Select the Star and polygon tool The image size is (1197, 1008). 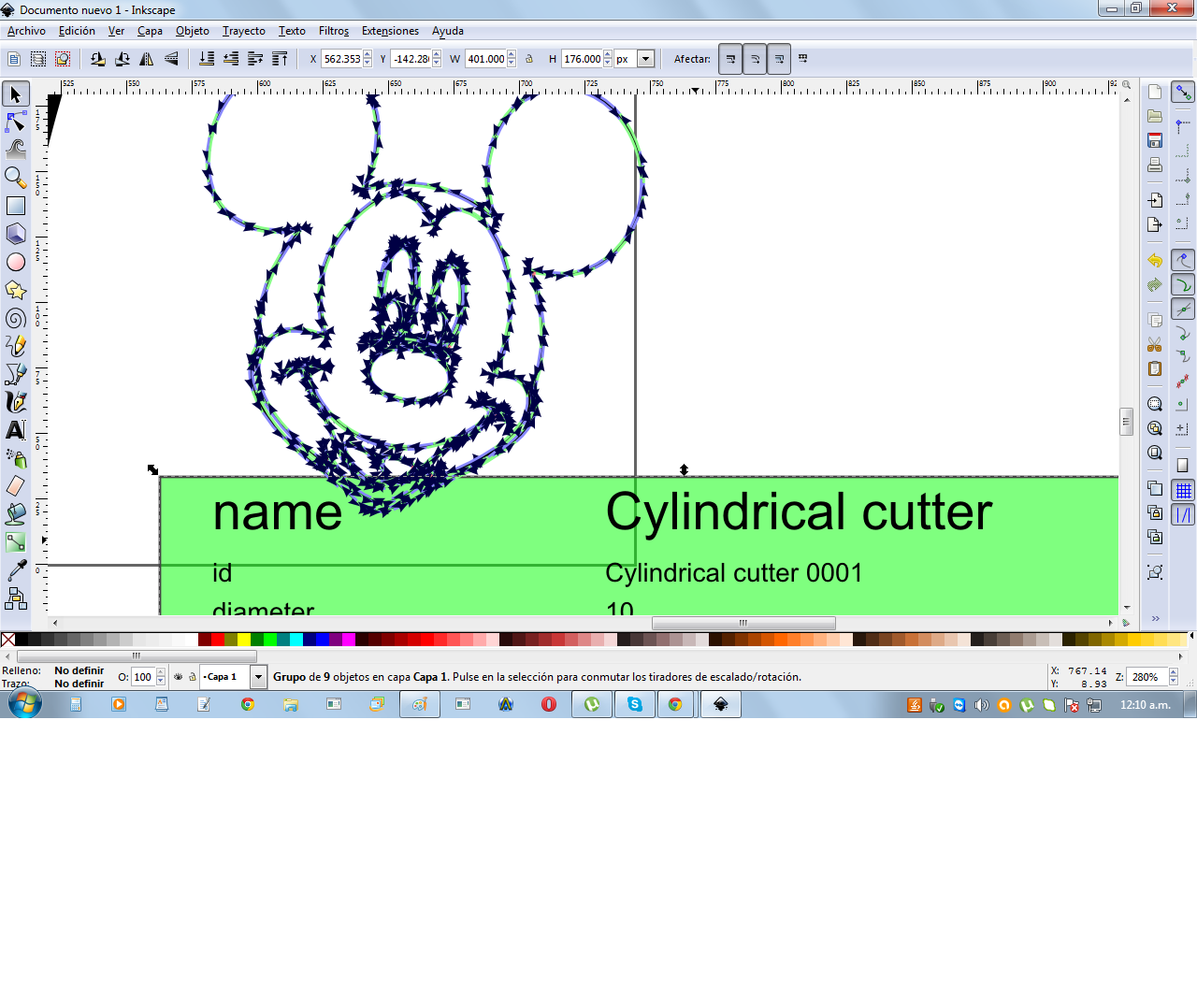pos(16,290)
